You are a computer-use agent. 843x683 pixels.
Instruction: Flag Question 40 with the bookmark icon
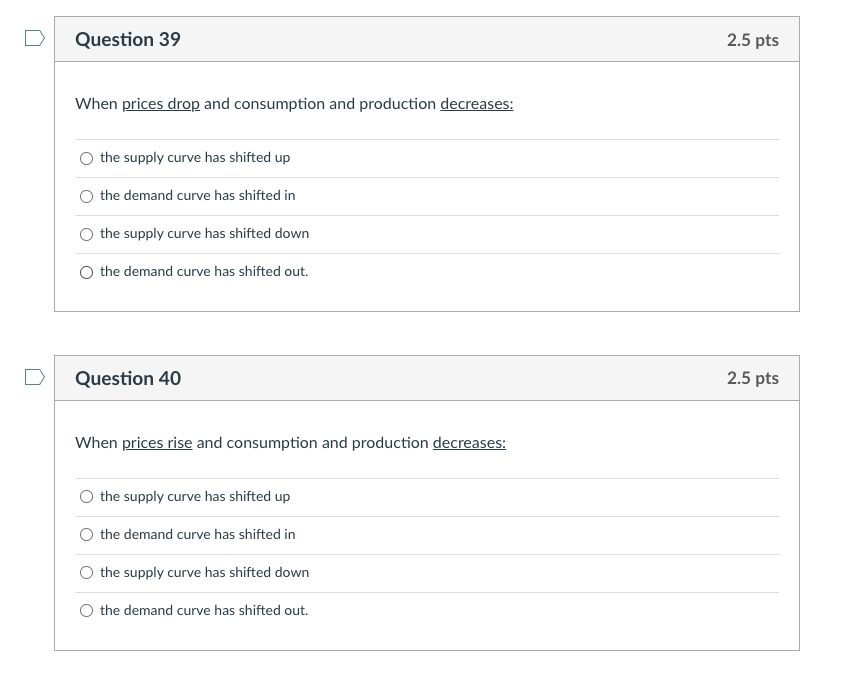tap(35, 377)
